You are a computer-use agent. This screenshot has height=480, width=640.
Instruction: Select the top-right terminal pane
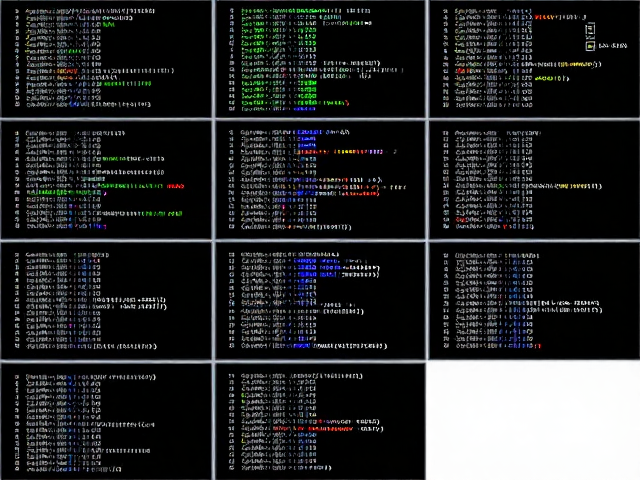534,59
